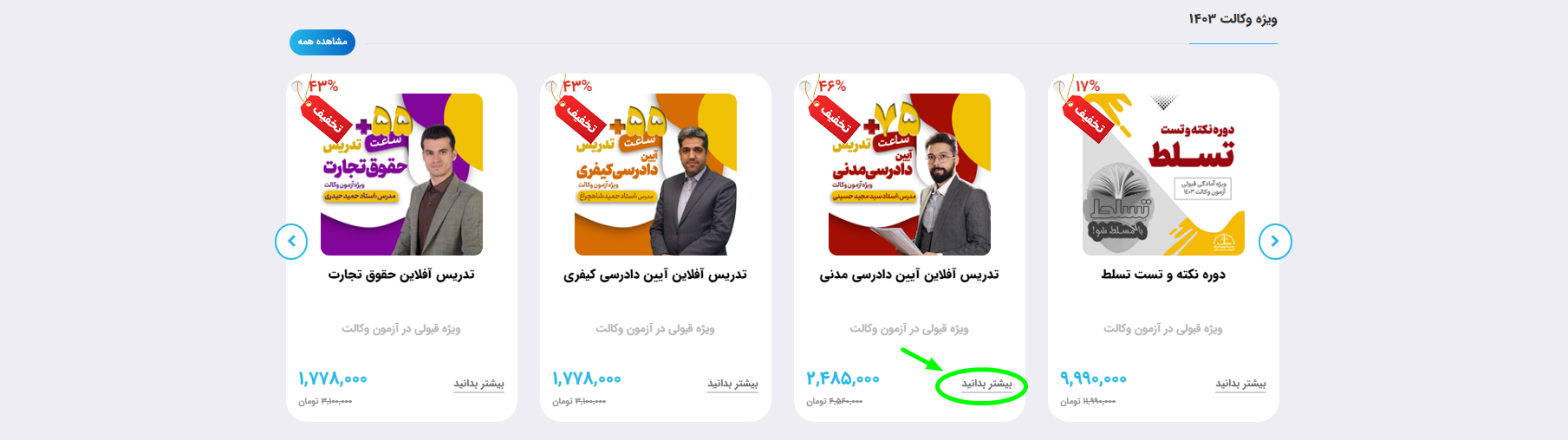Open the حقوق تجارت course image
1568x440 pixels.
pos(401,174)
